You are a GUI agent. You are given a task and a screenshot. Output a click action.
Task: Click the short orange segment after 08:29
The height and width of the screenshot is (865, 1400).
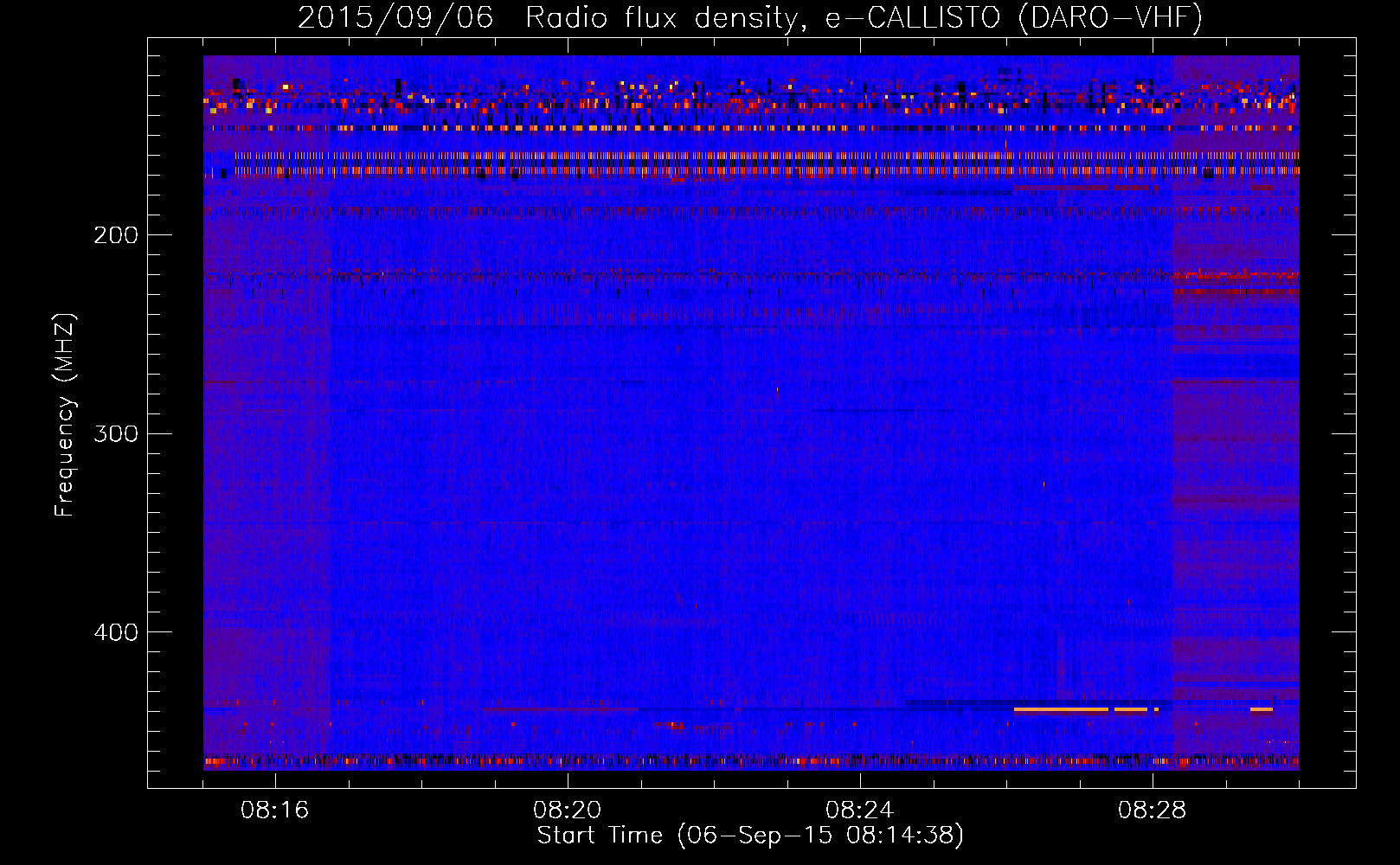1261,710
